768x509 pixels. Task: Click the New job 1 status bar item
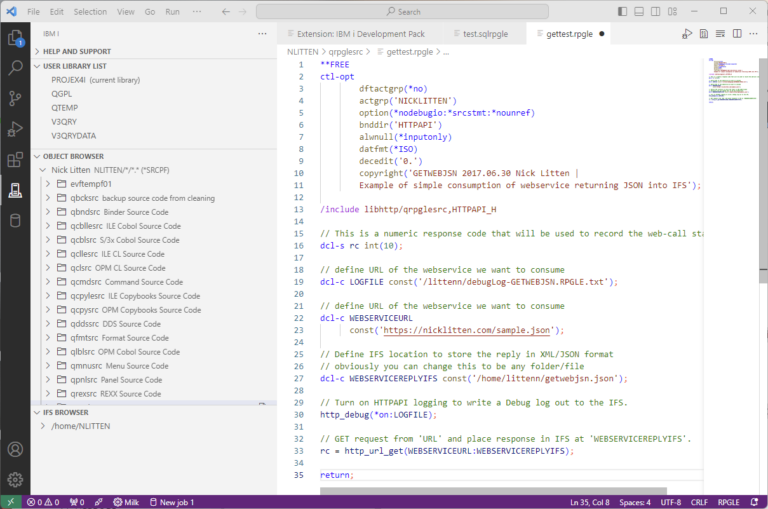pos(172,502)
